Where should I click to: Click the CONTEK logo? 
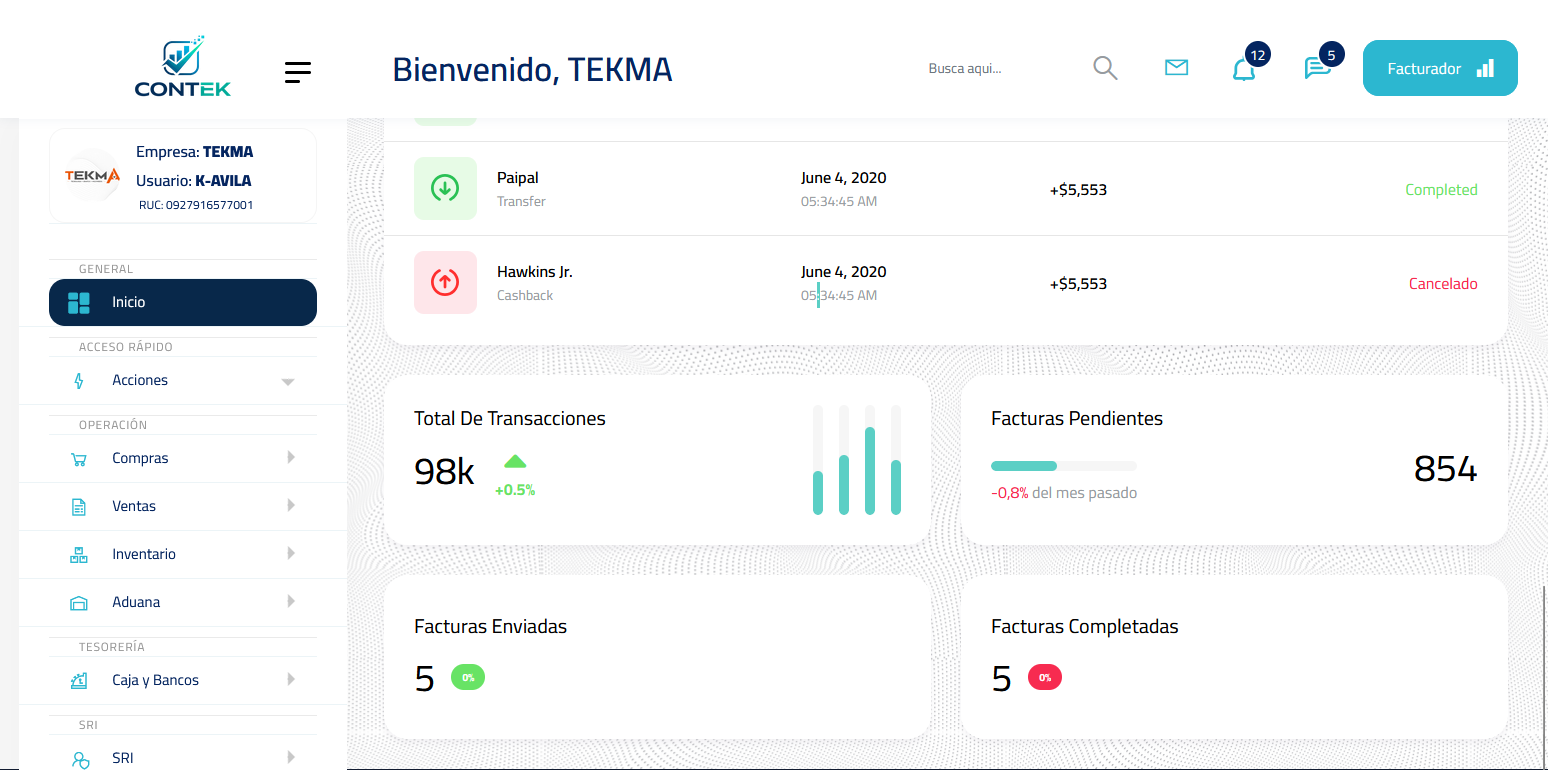point(183,67)
